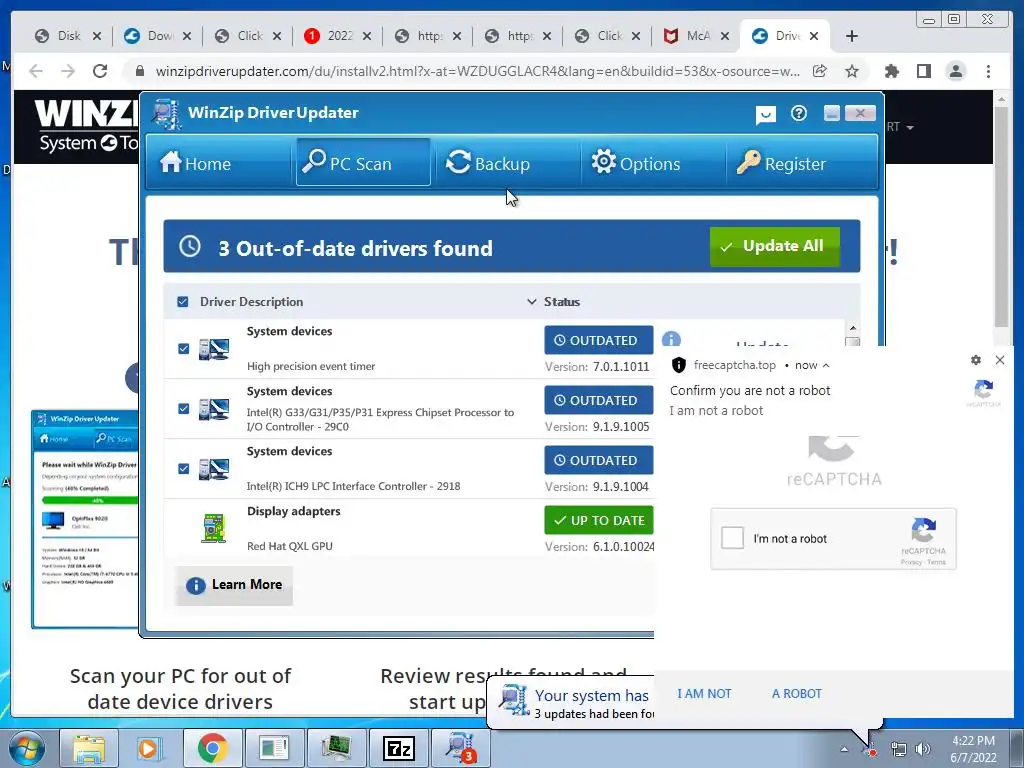This screenshot has width=1024, height=768.
Task: Open a new browser tab
Action: tap(852, 36)
